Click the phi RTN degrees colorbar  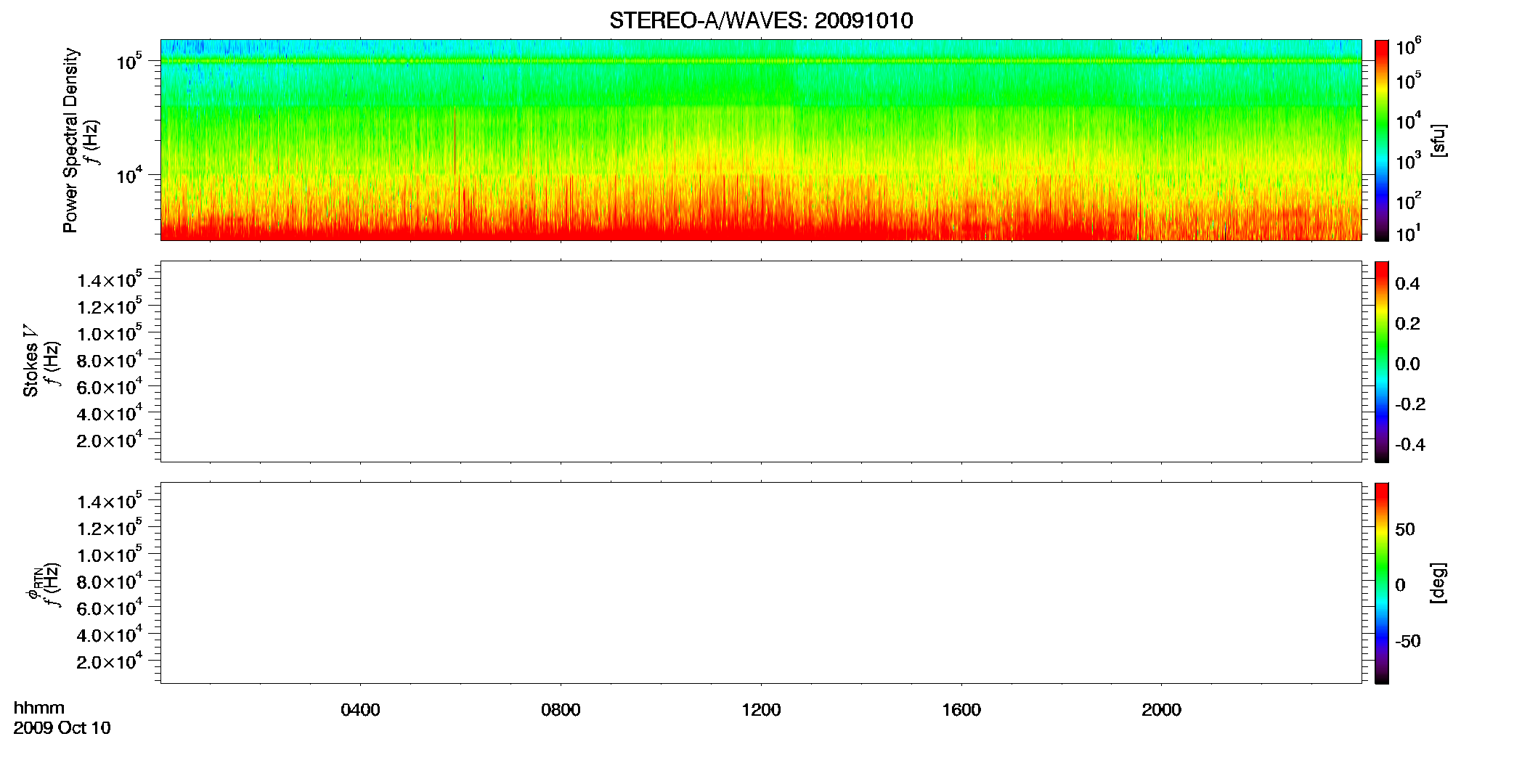pyautogui.click(x=1382, y=583)
